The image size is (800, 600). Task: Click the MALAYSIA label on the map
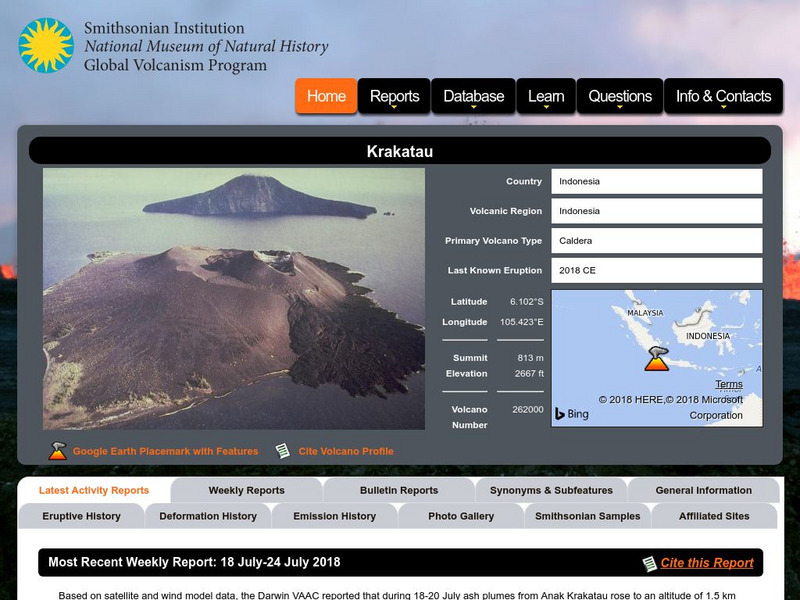click(645, 313)
